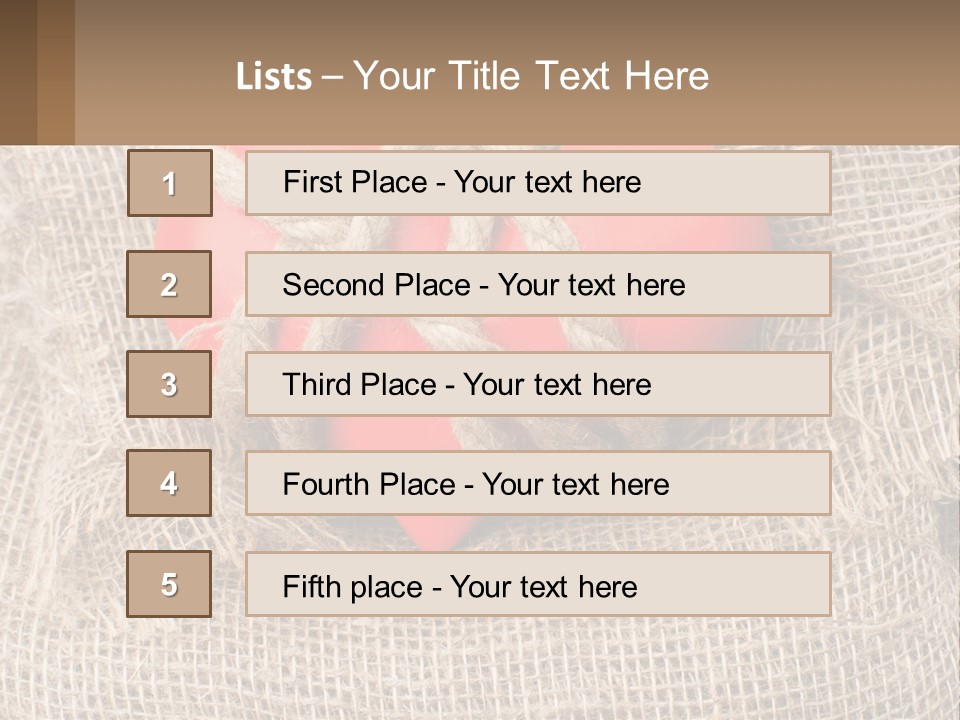Click the lighter brown stripe in header
Image resolution: width=960 pixels, height=720 pixels.
tap(56, 72)
